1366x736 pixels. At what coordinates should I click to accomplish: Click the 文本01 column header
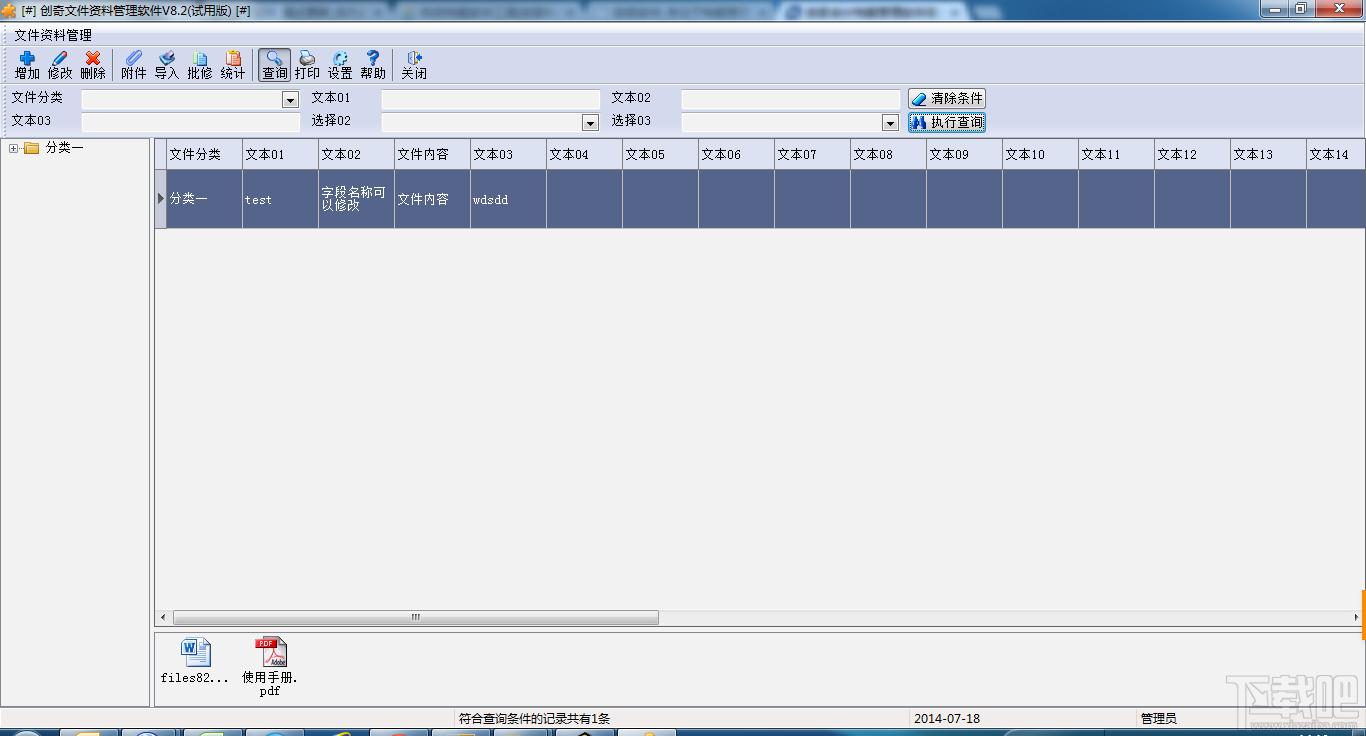pyautogui.click(x=280, y=154)
